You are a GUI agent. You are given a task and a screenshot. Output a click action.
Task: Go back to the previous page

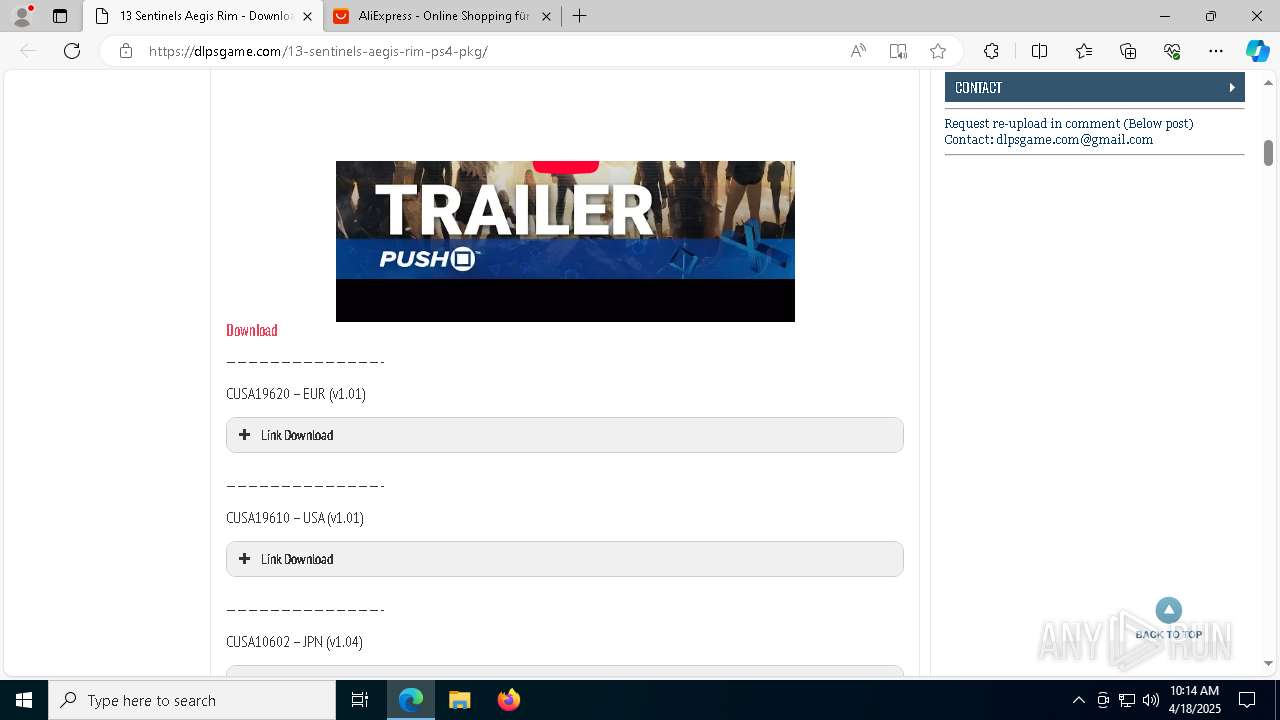(28, 51)
